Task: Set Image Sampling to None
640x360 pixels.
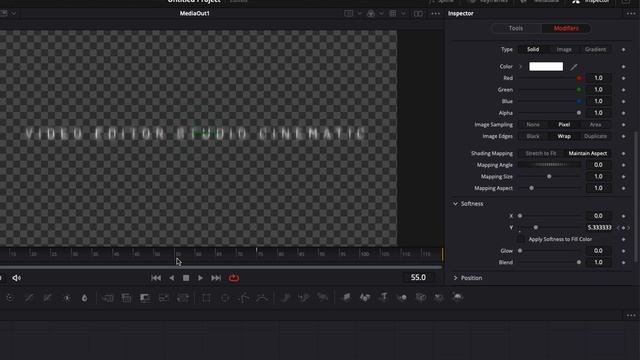Action: 533,124
